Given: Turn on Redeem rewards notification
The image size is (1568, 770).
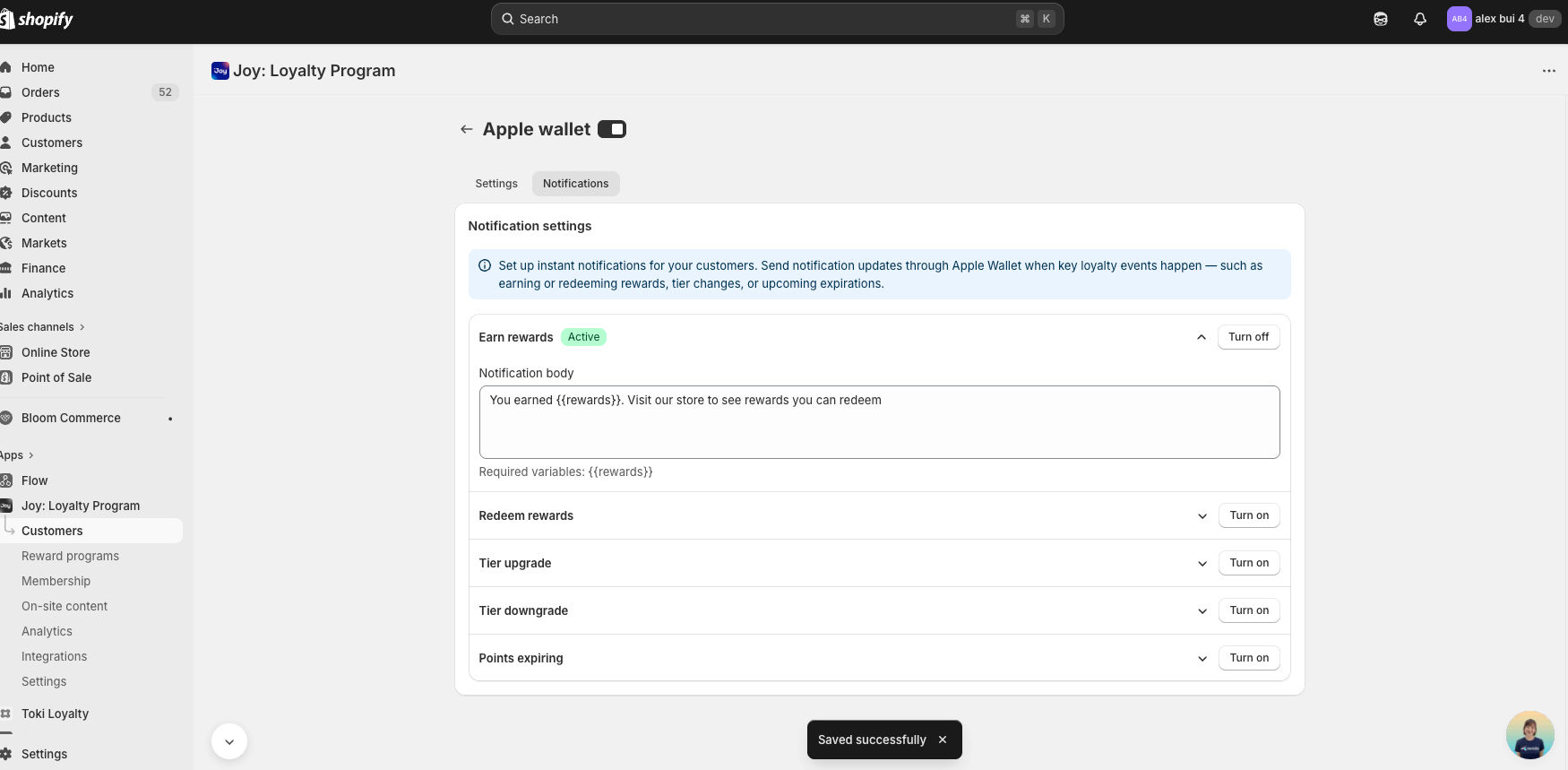Looking at the screenshot, I should click(x=1249, y=515).
